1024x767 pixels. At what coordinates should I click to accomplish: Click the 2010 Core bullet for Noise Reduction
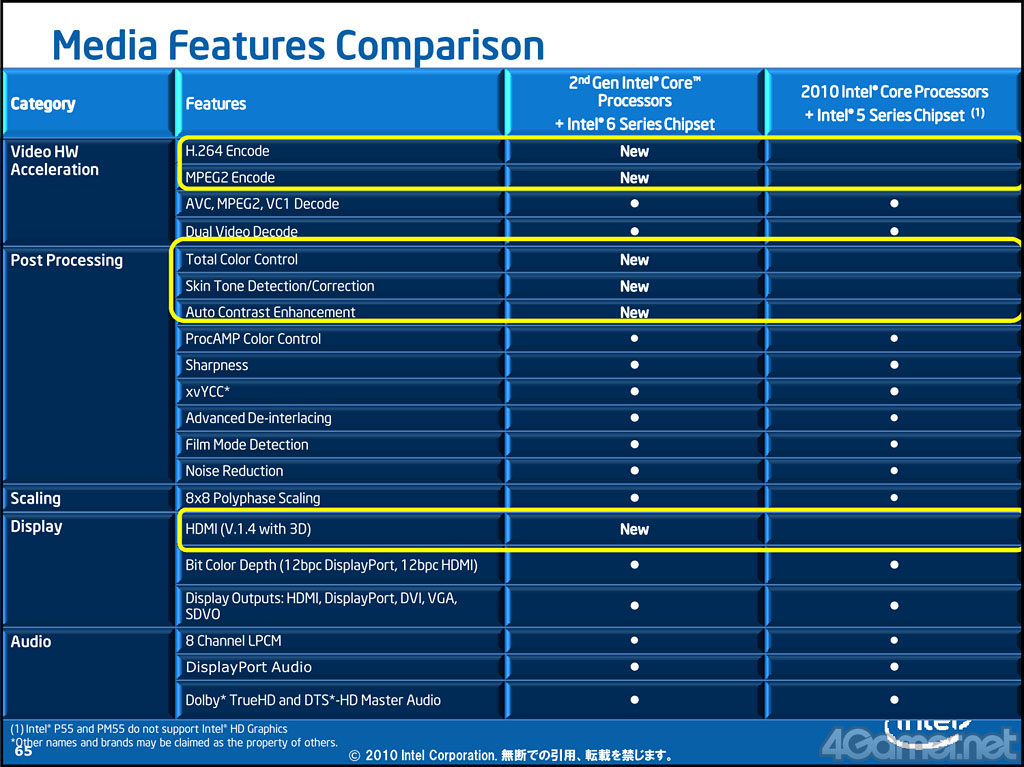click(x=894, y=470)
